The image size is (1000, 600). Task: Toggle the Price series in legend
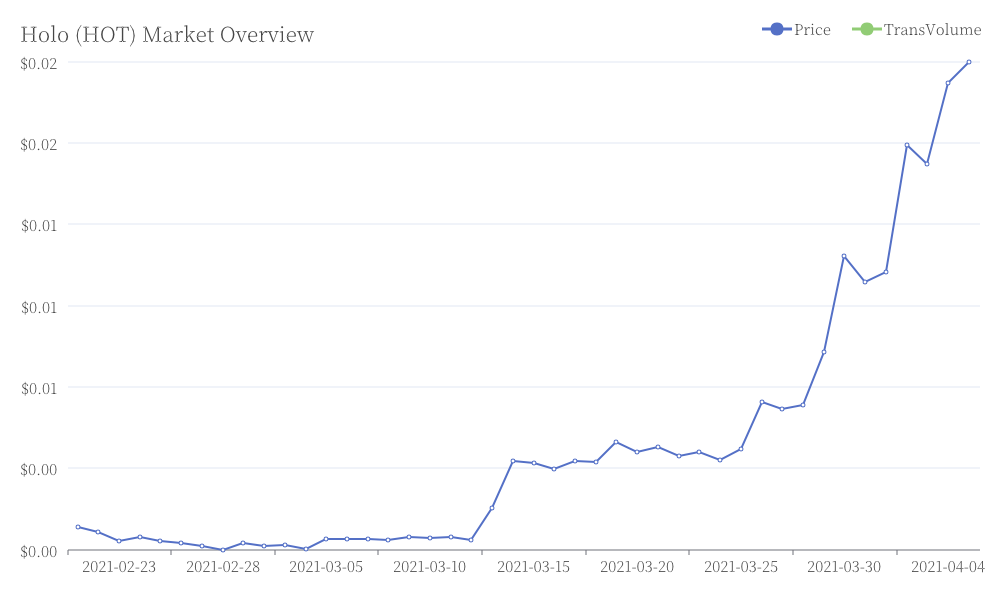pyautogui.click(x=797, y=29)
